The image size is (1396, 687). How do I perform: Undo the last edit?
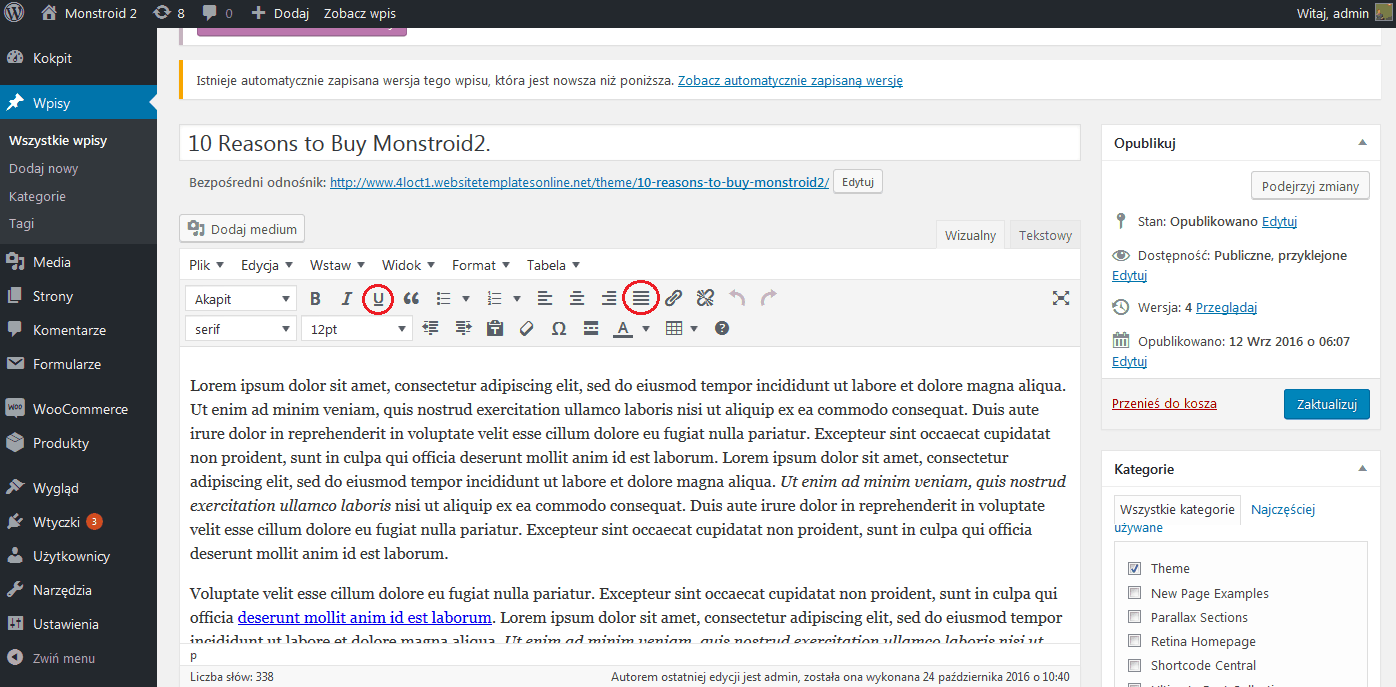(x=737, y=298)
